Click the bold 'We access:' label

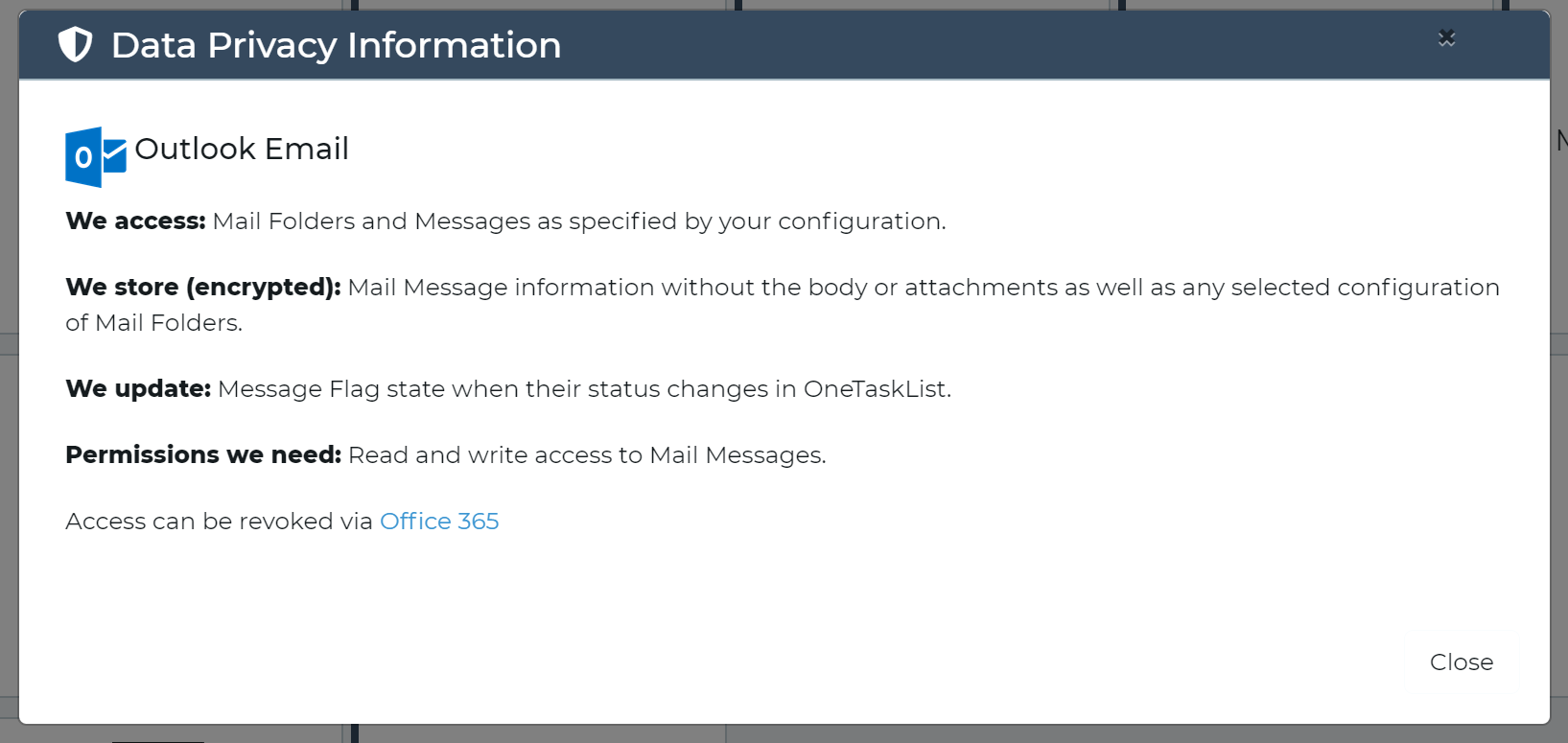pyautogui.click(x=135, y=221)
